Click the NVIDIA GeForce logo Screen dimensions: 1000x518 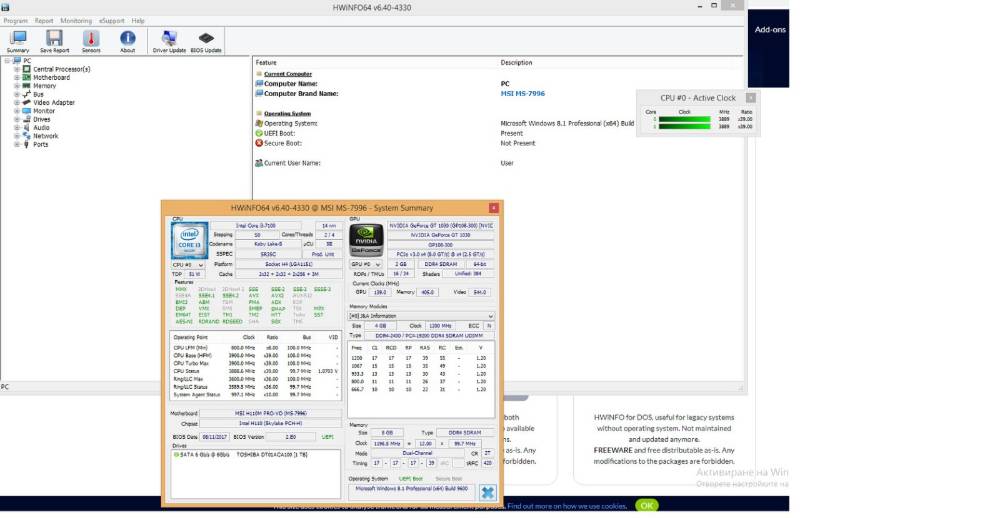coord(366,240)
